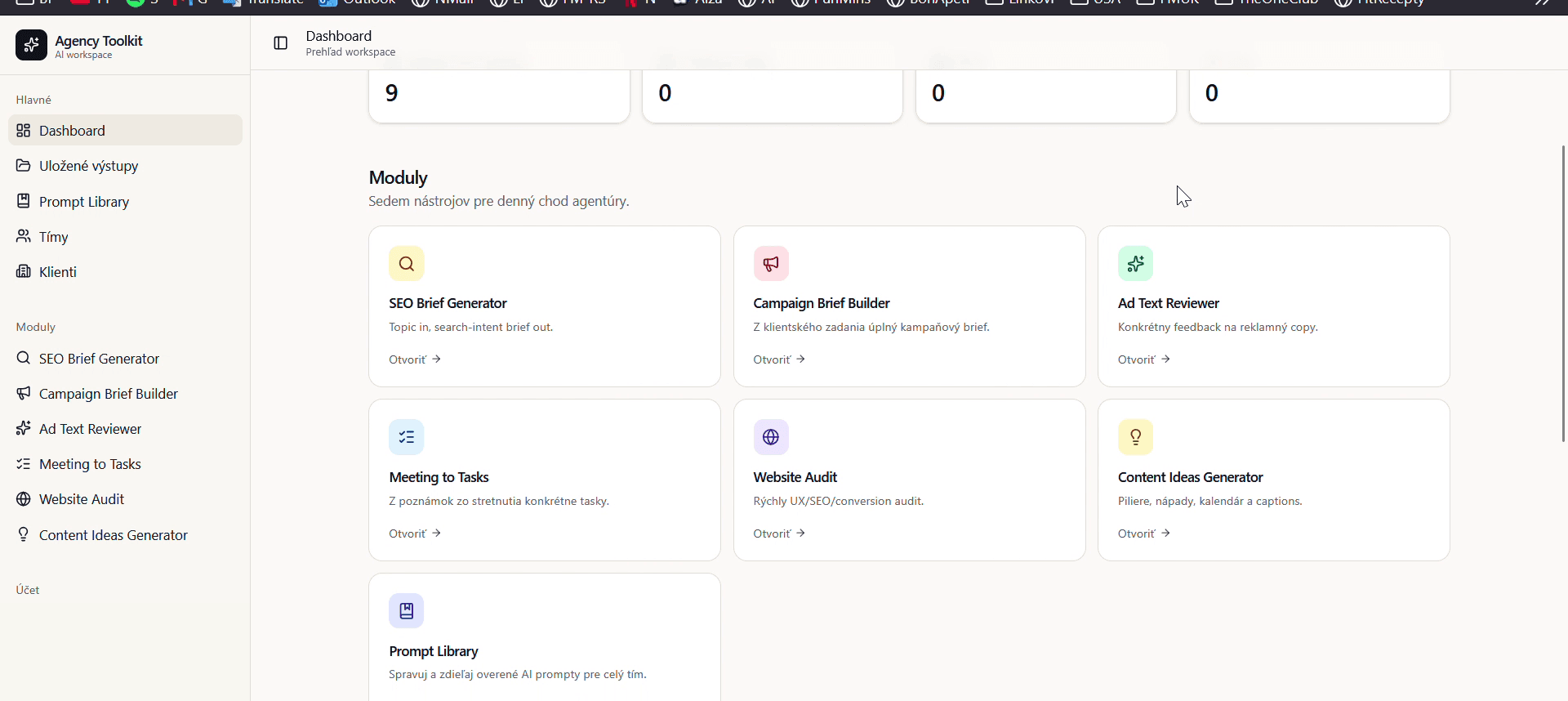Click text 'Rýchly UX/SEO/conversion audit.'
This screenshot has width=1568, height=701.
click(x=838, y=501)
